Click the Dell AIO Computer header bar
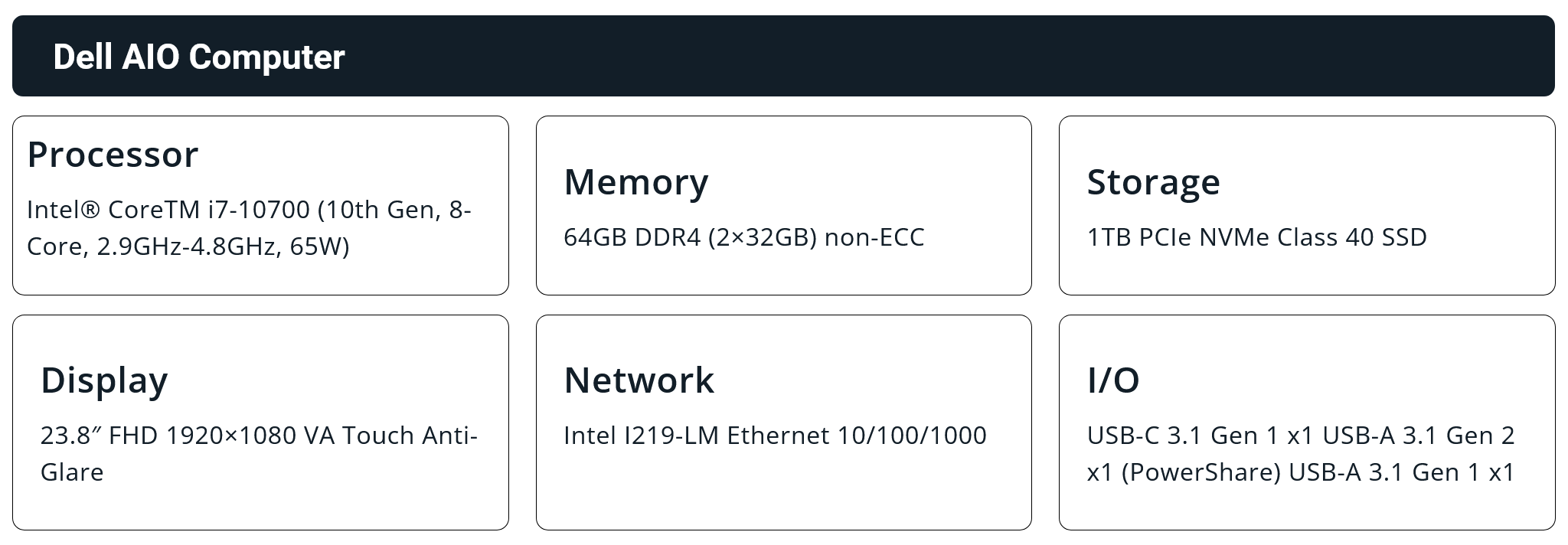Viewport: 1568px width, 545px height. click(x=783, y=56)
